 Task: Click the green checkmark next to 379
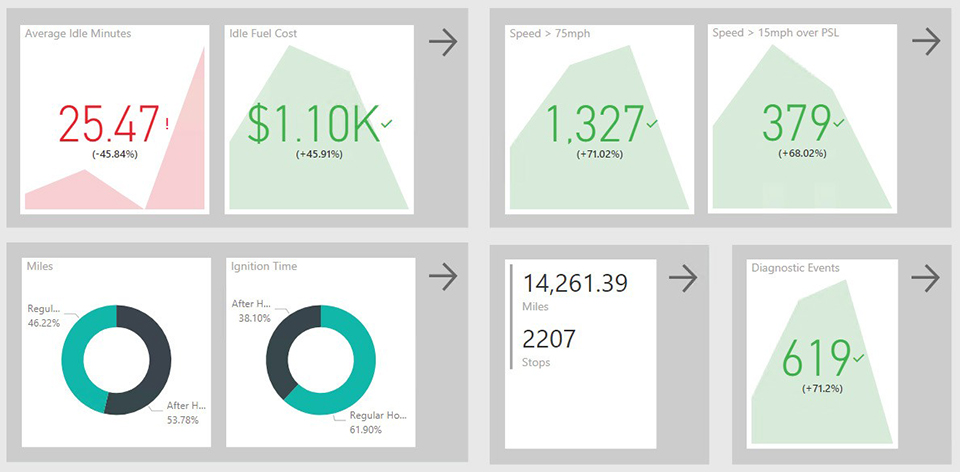[839, 123]
